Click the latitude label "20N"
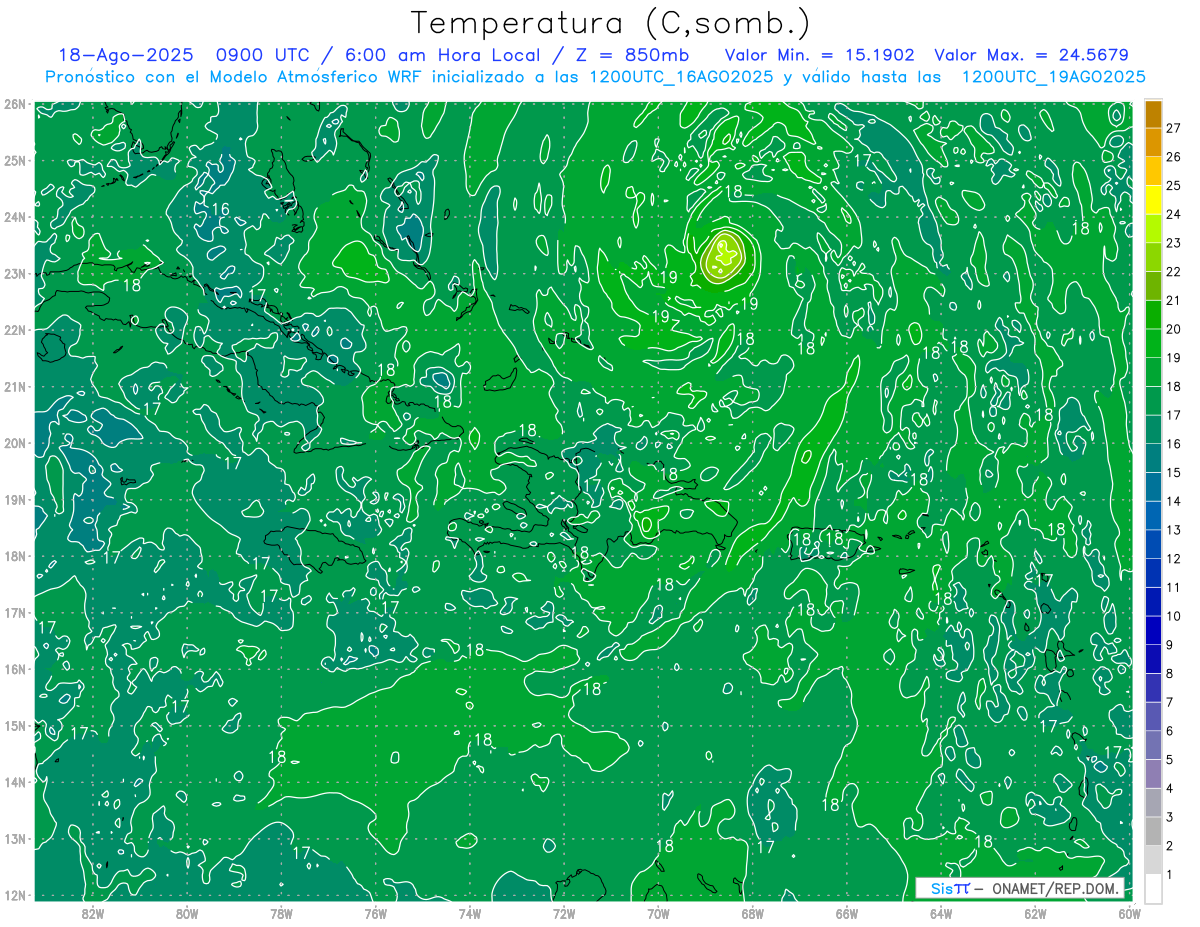 click(14, 443)
